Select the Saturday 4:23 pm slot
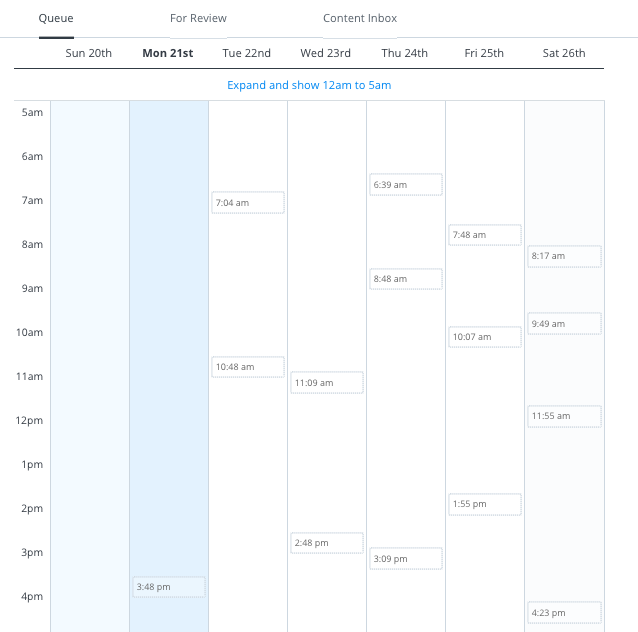Screen dimensions: 638x632 coord(564,613)
